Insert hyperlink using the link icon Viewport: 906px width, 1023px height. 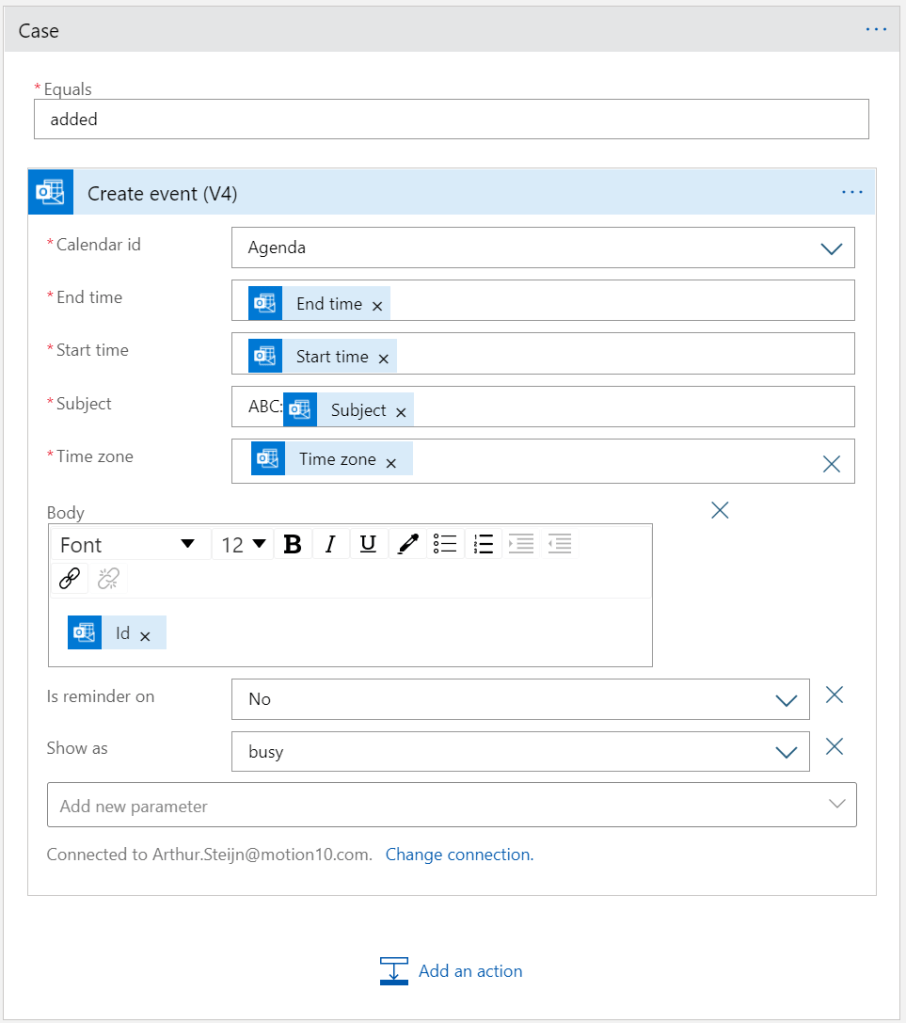pyautogui.click(x=69, y=578)
